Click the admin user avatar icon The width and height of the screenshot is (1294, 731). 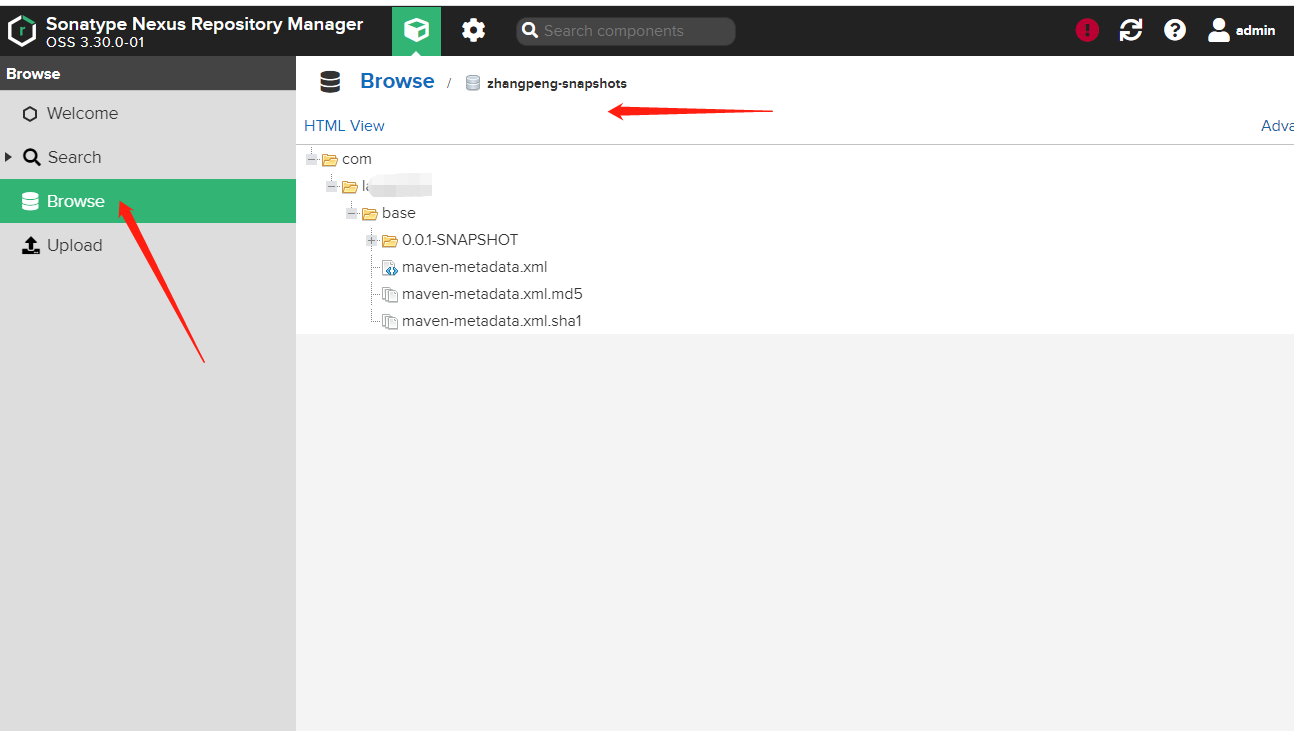[1218, 31]
